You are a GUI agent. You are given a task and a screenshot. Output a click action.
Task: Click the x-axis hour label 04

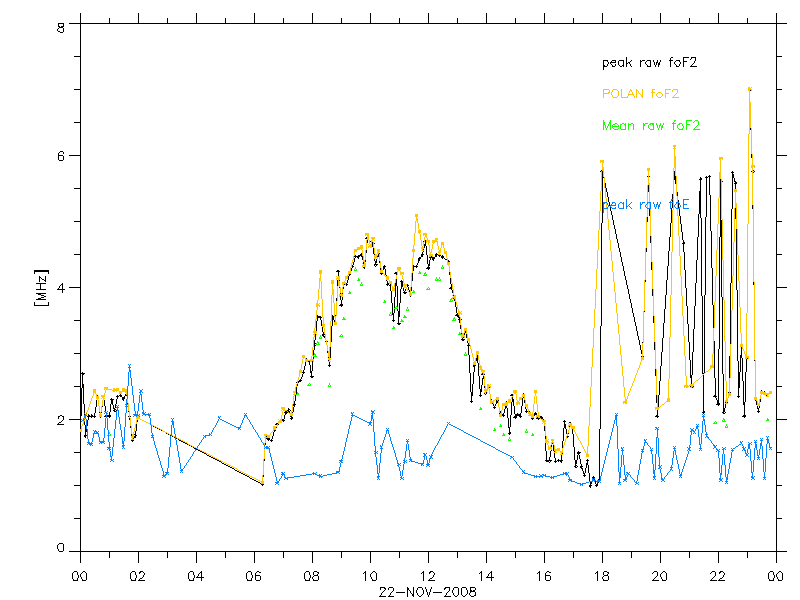click(x=195, y=577)
